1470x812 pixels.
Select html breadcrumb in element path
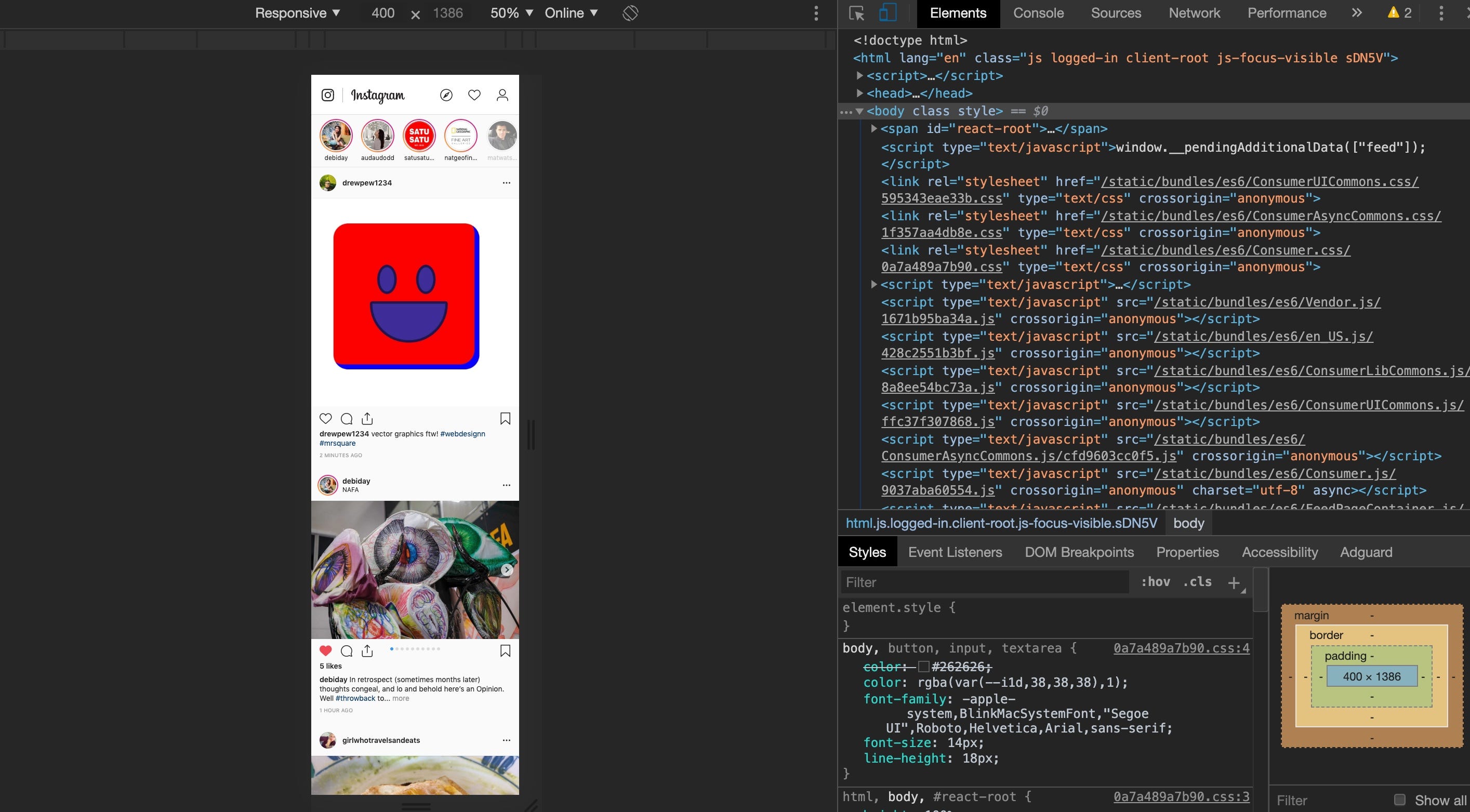pos(1001,523)
